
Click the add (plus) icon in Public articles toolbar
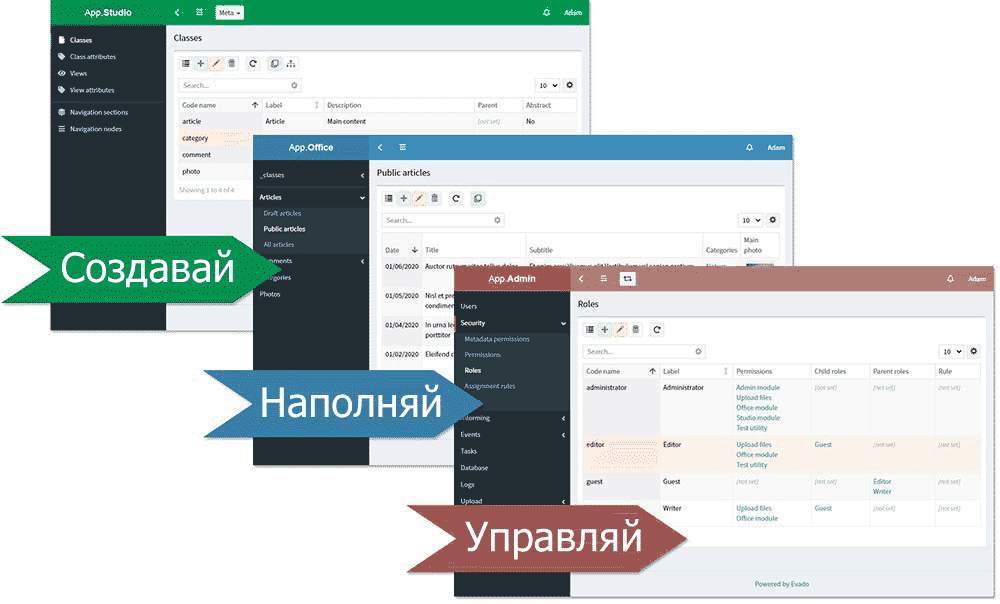tap(404, 198)
